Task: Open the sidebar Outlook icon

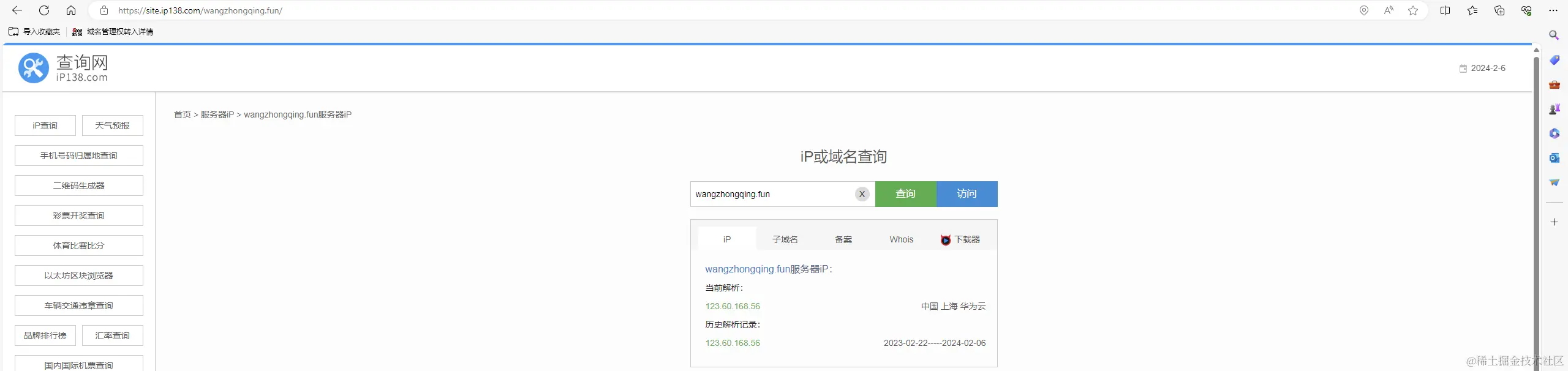Action: click(x=1554, y=158)
